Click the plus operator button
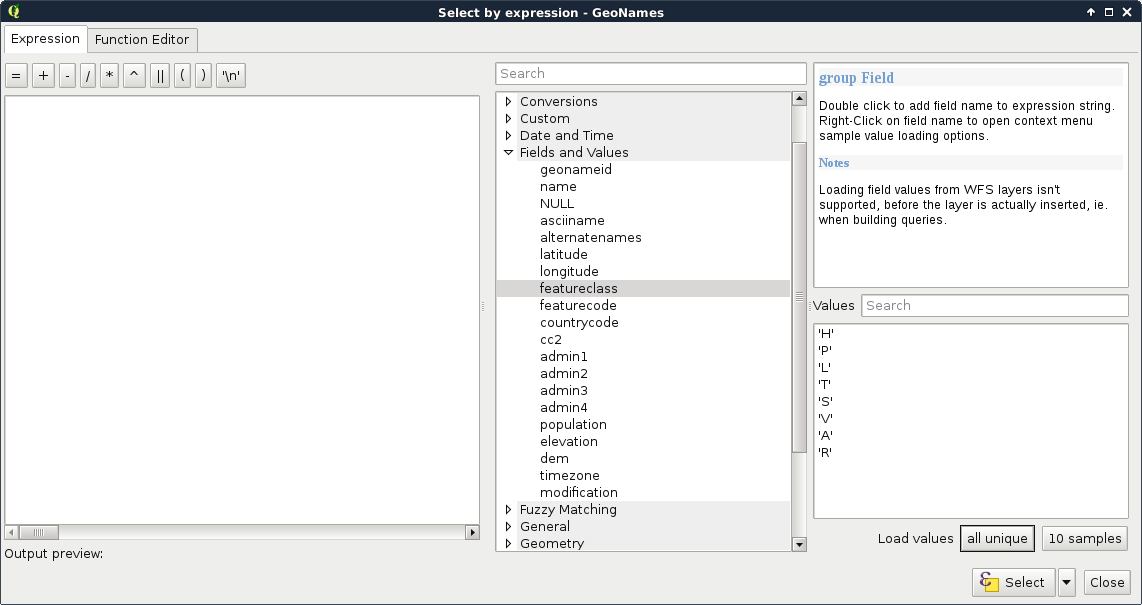The width and height of the screenshot is (1142, 605). pos(43,76)
